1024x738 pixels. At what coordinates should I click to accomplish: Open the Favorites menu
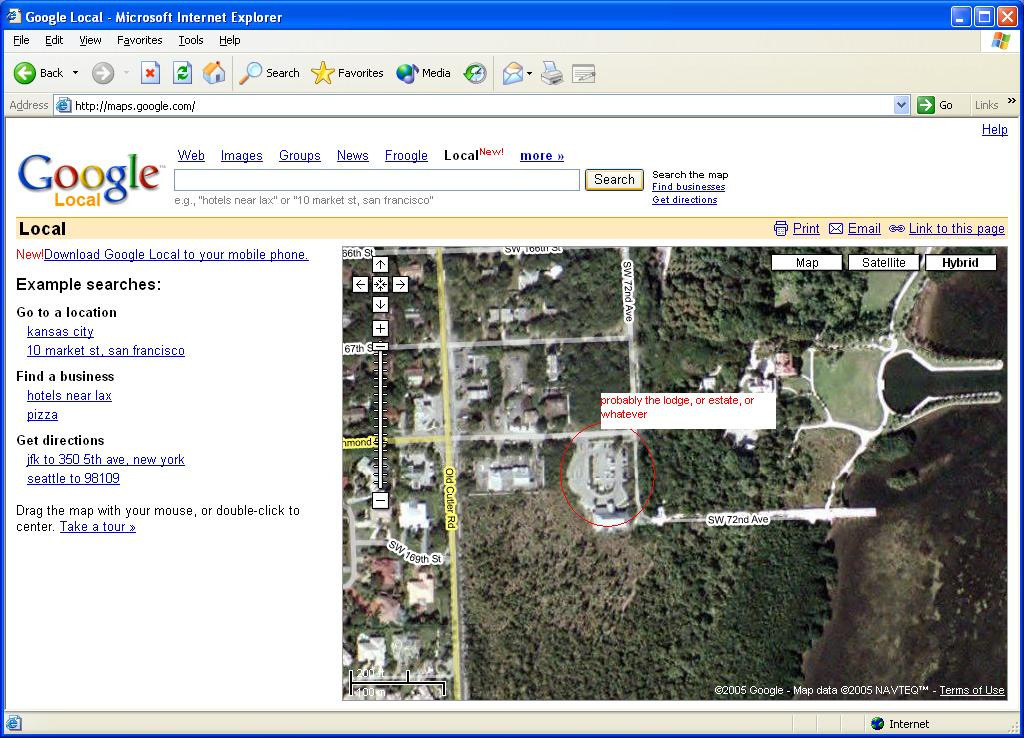click(x=139, y=40)
